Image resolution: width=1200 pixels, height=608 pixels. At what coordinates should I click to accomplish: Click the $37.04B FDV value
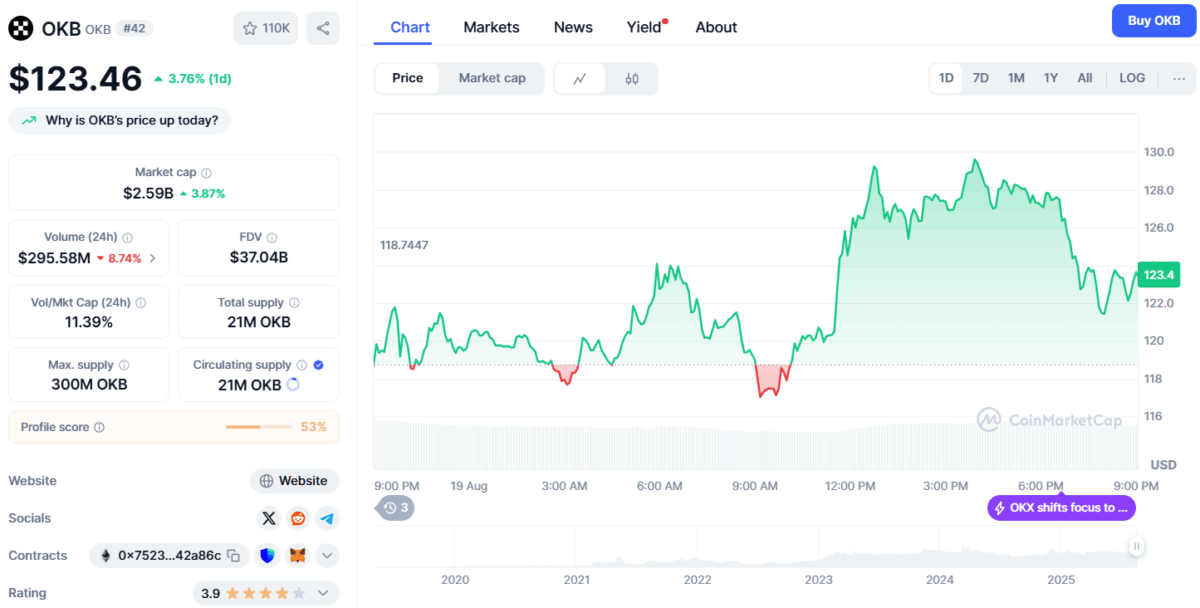pos(259,258)
